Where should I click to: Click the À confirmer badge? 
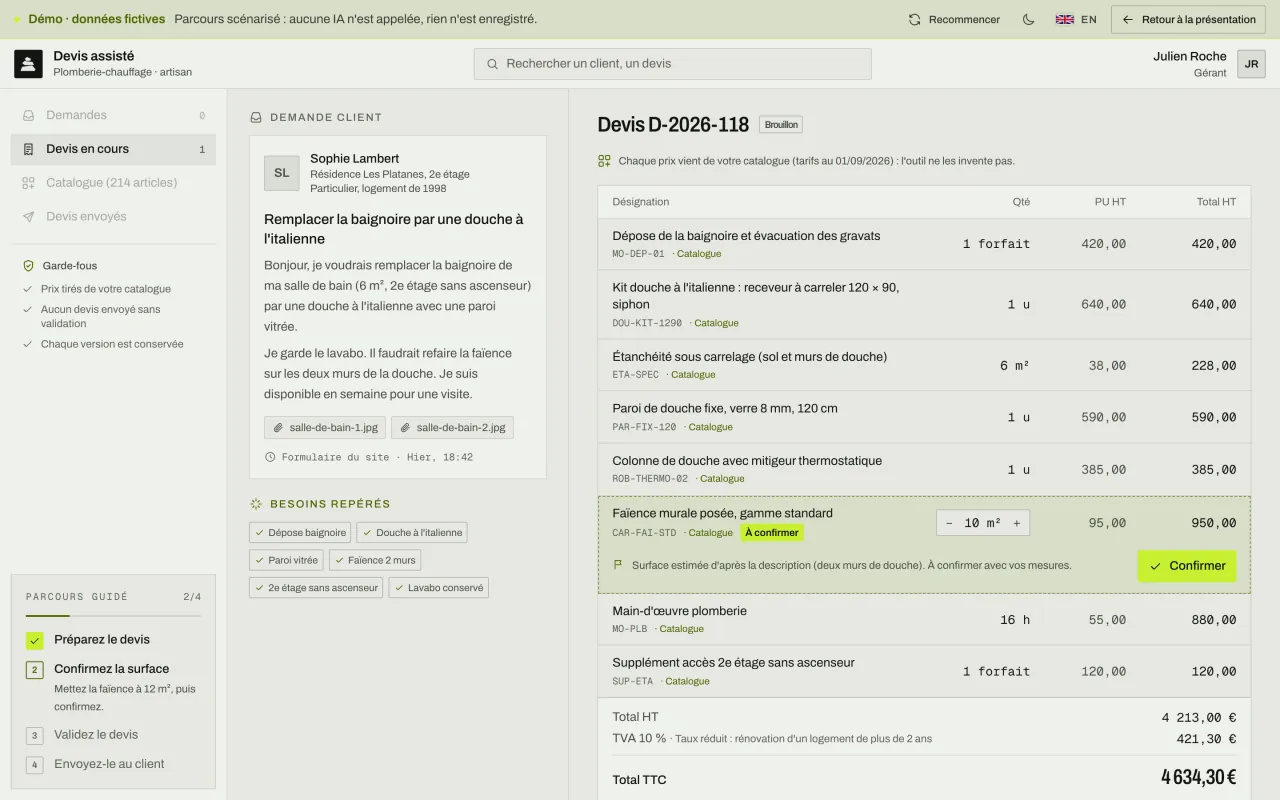771,533
